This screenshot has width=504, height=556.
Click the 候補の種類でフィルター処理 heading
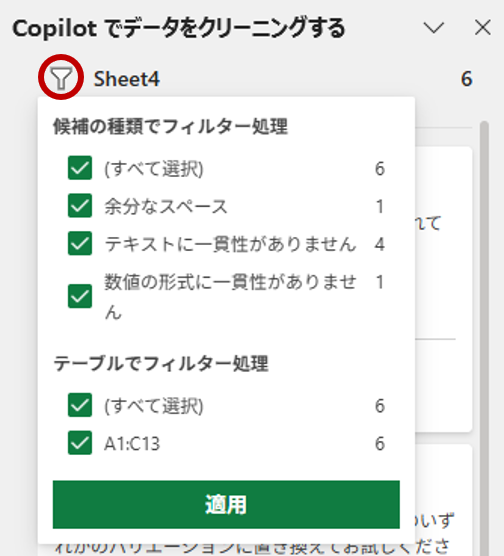(x=171, y=127)
